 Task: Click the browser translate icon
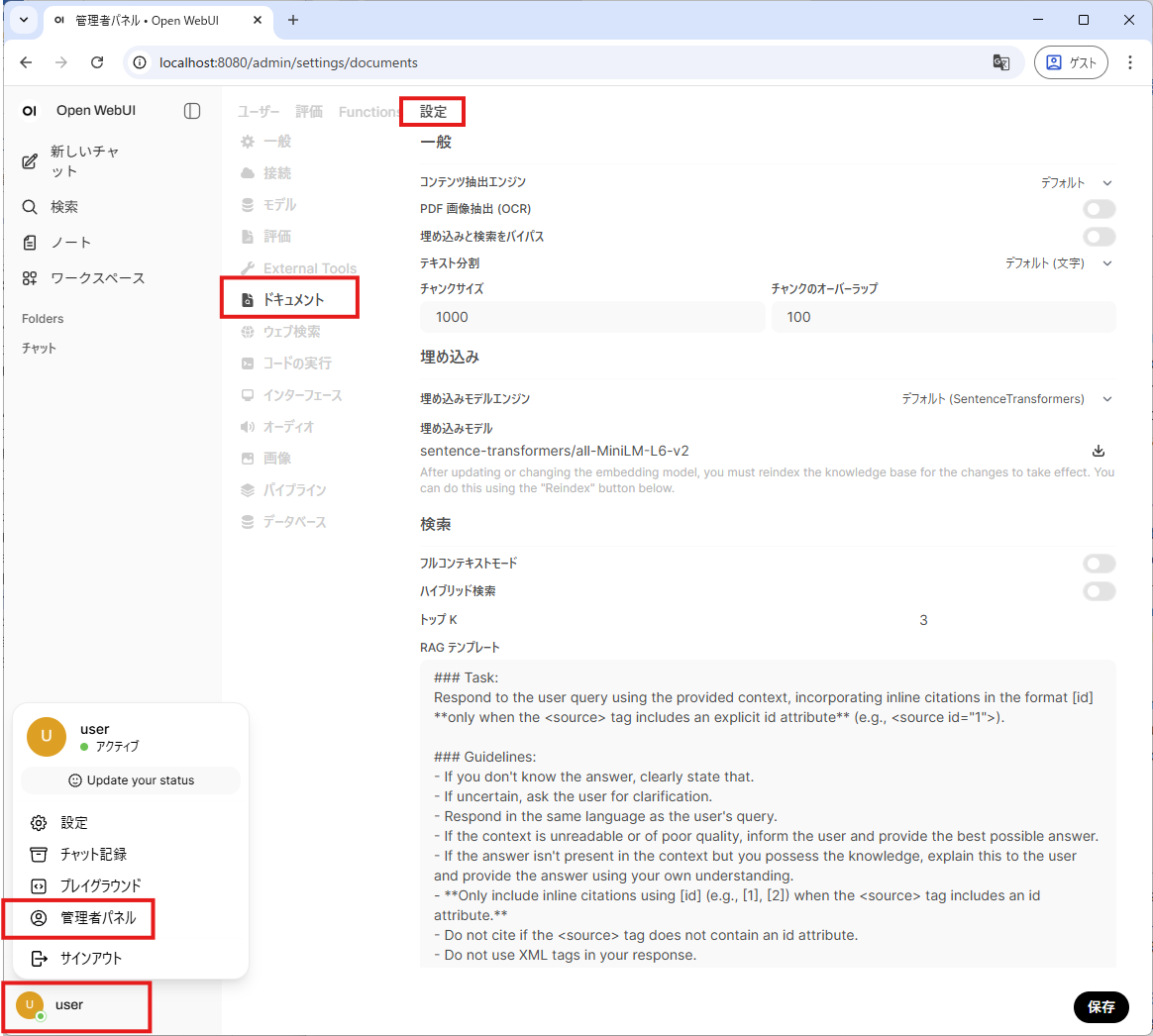tap(1000, 62)
